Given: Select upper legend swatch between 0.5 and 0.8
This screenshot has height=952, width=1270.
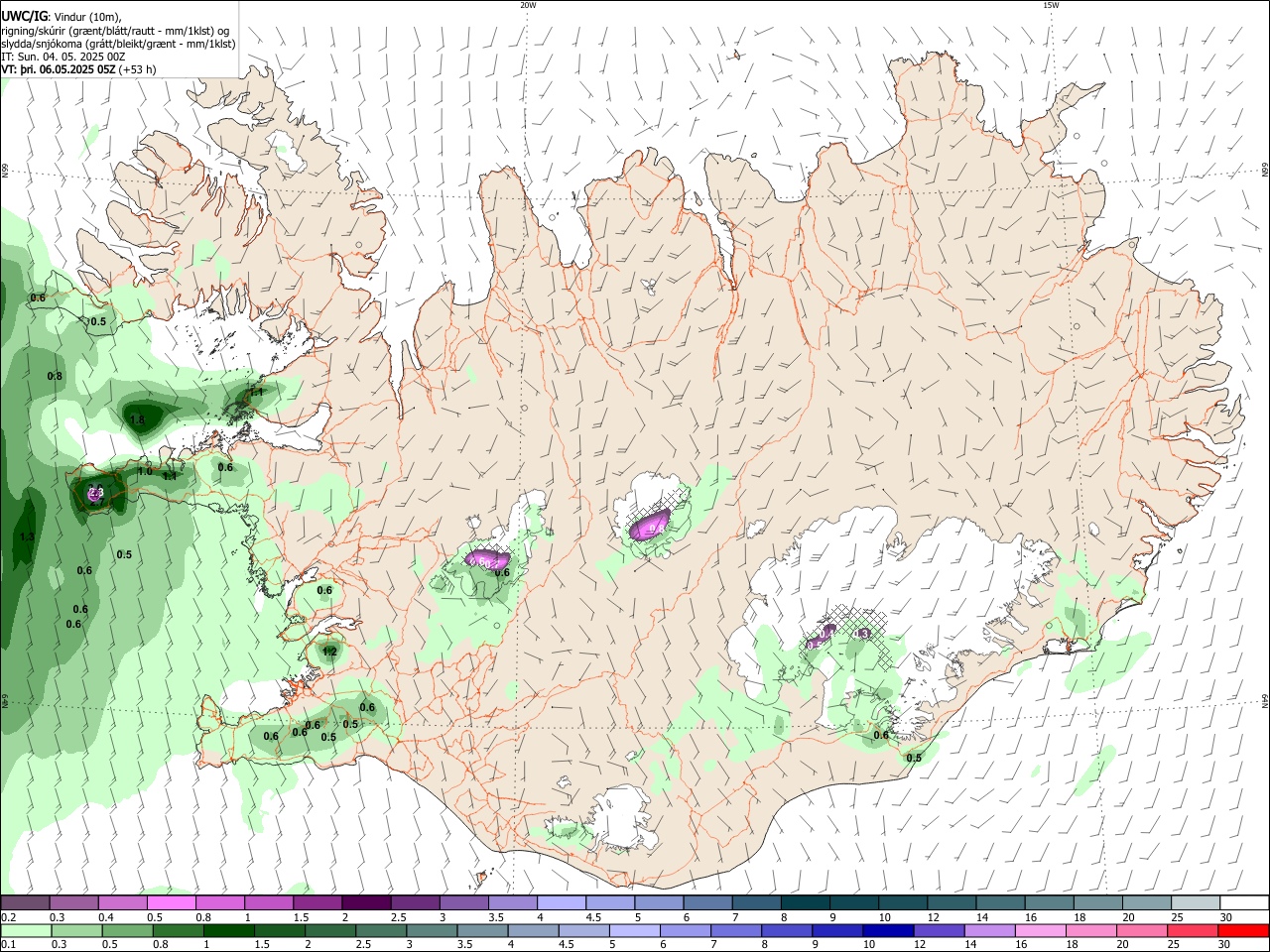Looking at the screenshot, I should tap(171, 903).
